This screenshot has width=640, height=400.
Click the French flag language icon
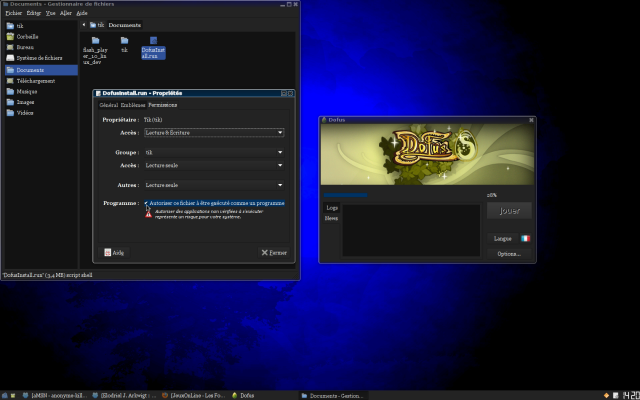525,239
